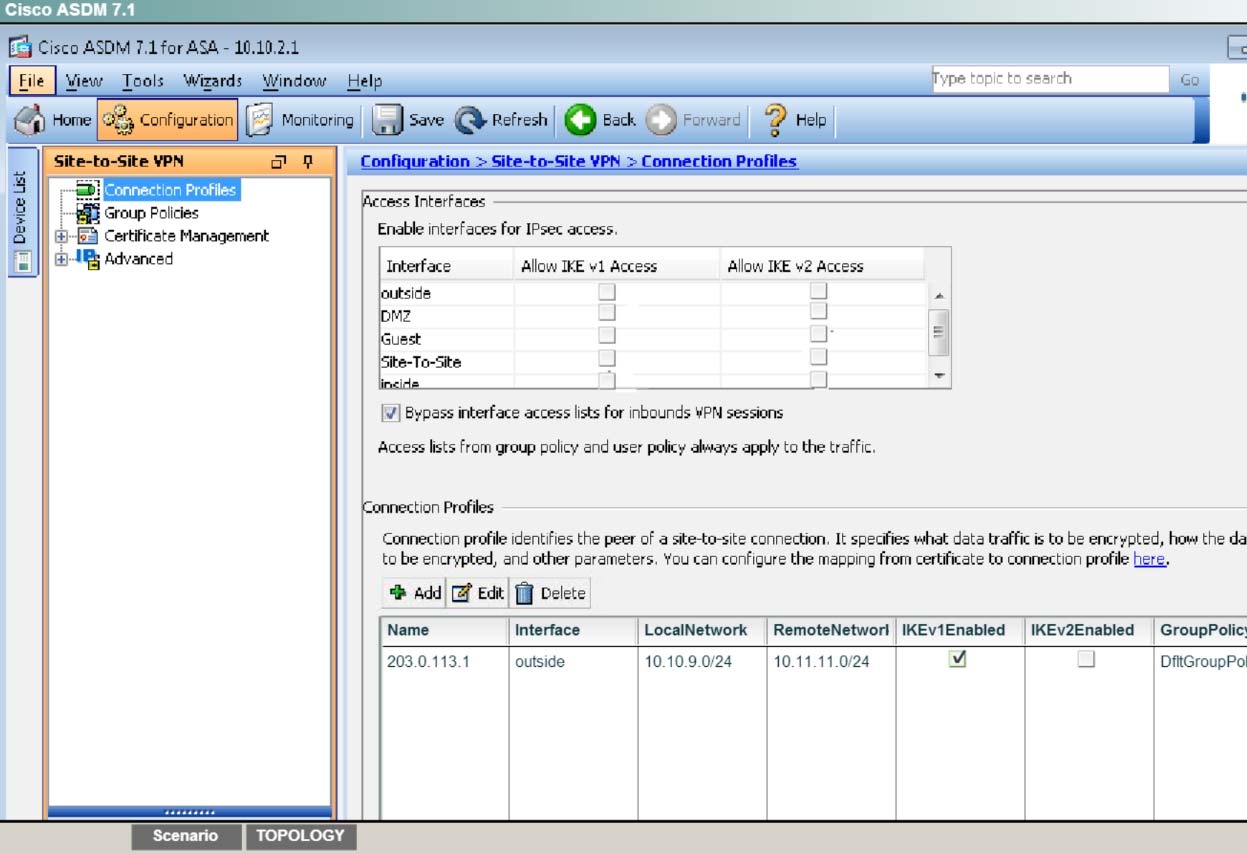This screenshot has width=1247, height=853.
Task: Open the Wizards menu
Action: [x=213, y=81]
